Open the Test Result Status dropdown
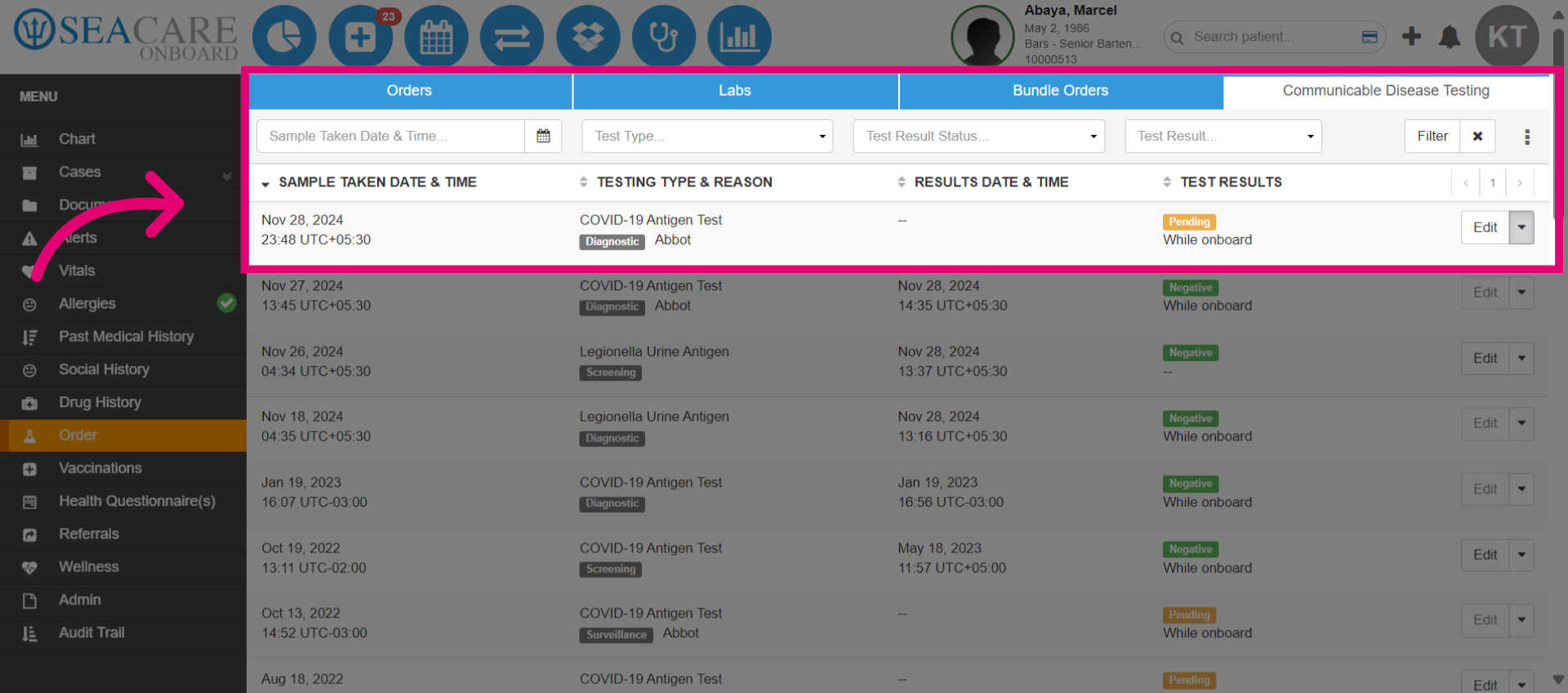Viewport: 1568px width, 693px height. point(978,136)
